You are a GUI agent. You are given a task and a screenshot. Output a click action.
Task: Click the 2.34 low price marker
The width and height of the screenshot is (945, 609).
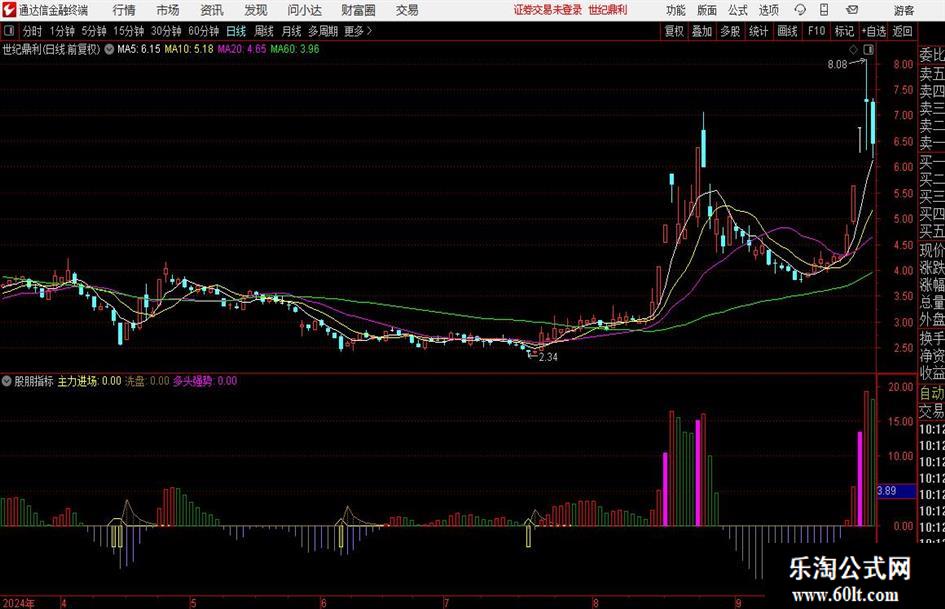548,357
